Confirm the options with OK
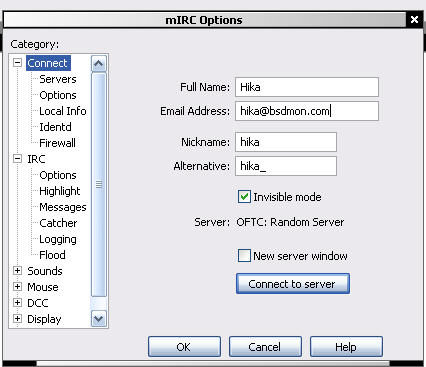The height and width of the screenshot is (367, 426). (x=184, y=347)
